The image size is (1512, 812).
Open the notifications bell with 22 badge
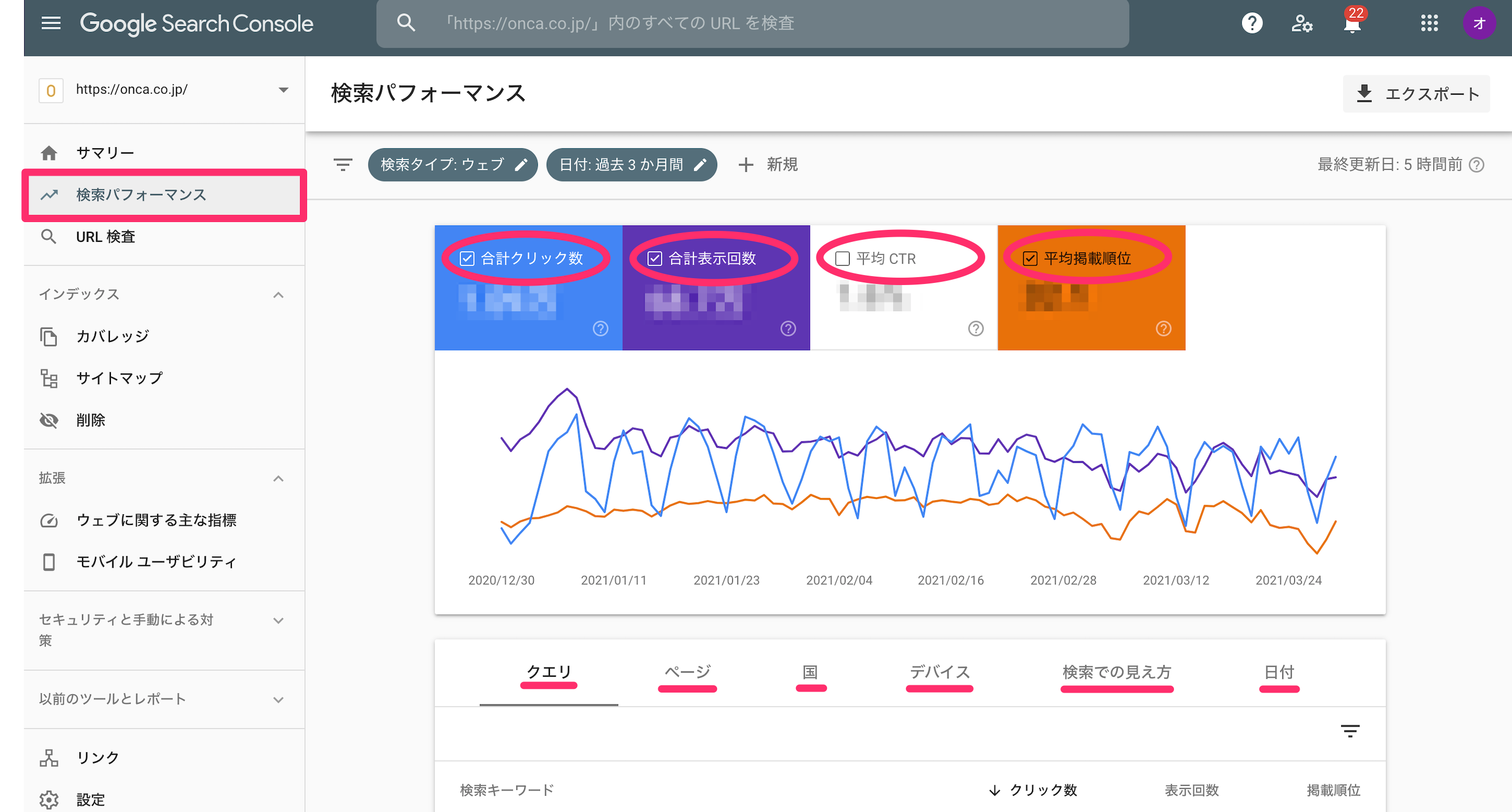pyautogui.click(x=1352, y=22)
